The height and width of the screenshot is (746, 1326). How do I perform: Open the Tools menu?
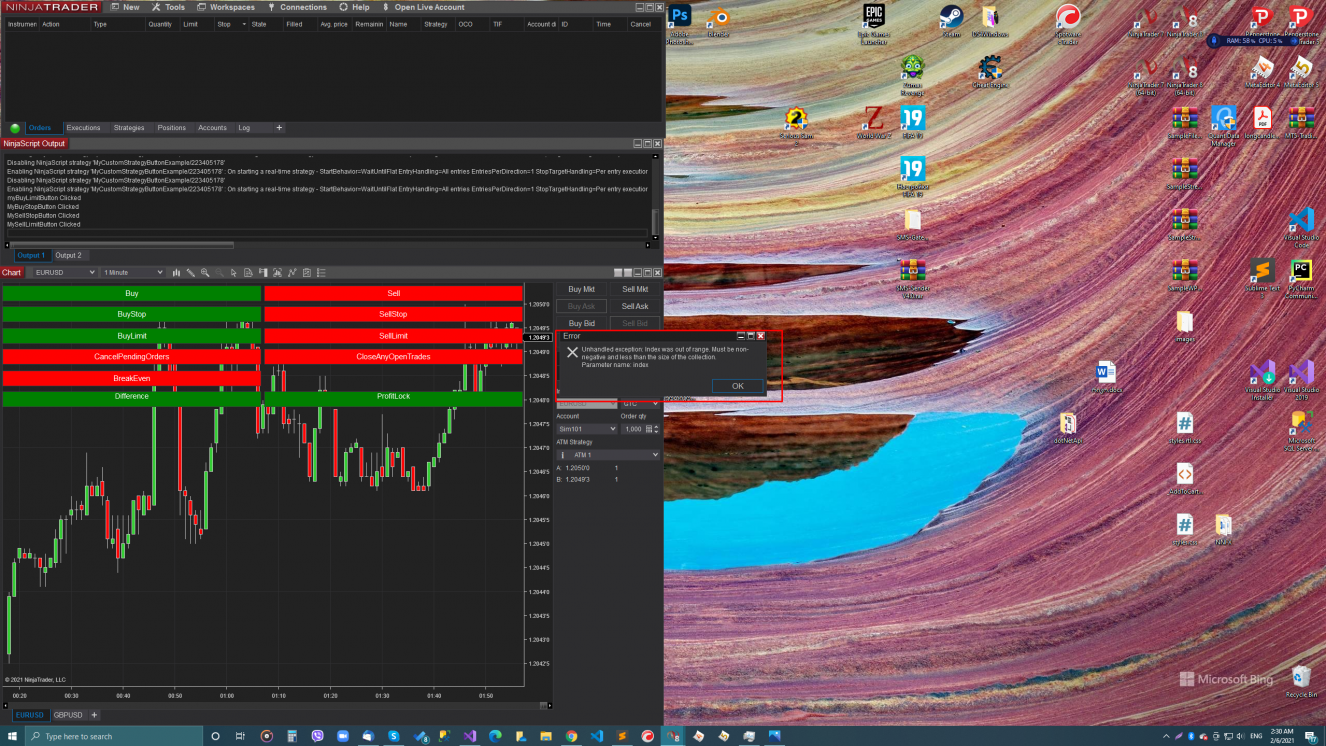[169, 7]
